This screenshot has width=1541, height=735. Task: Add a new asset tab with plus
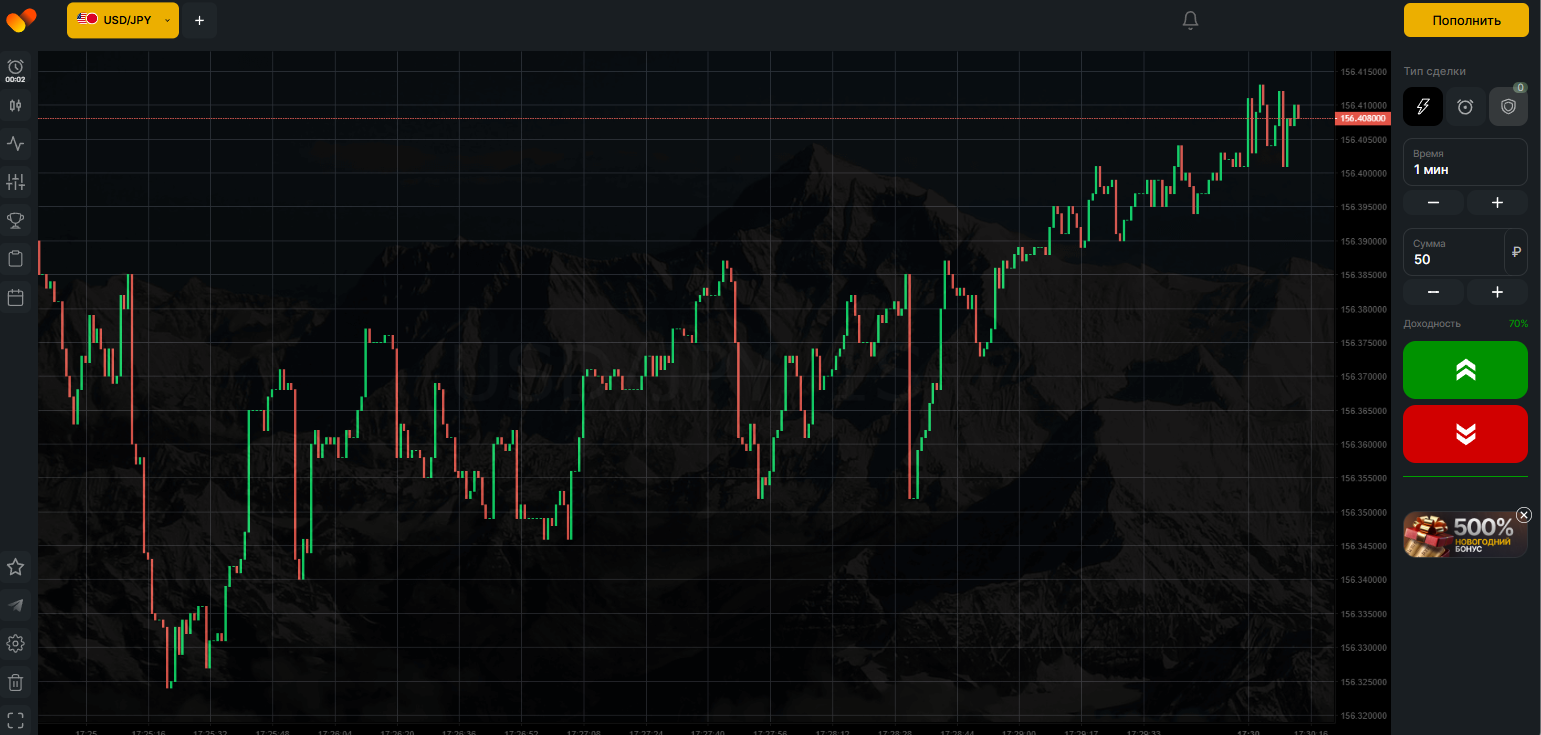[199, 20]
